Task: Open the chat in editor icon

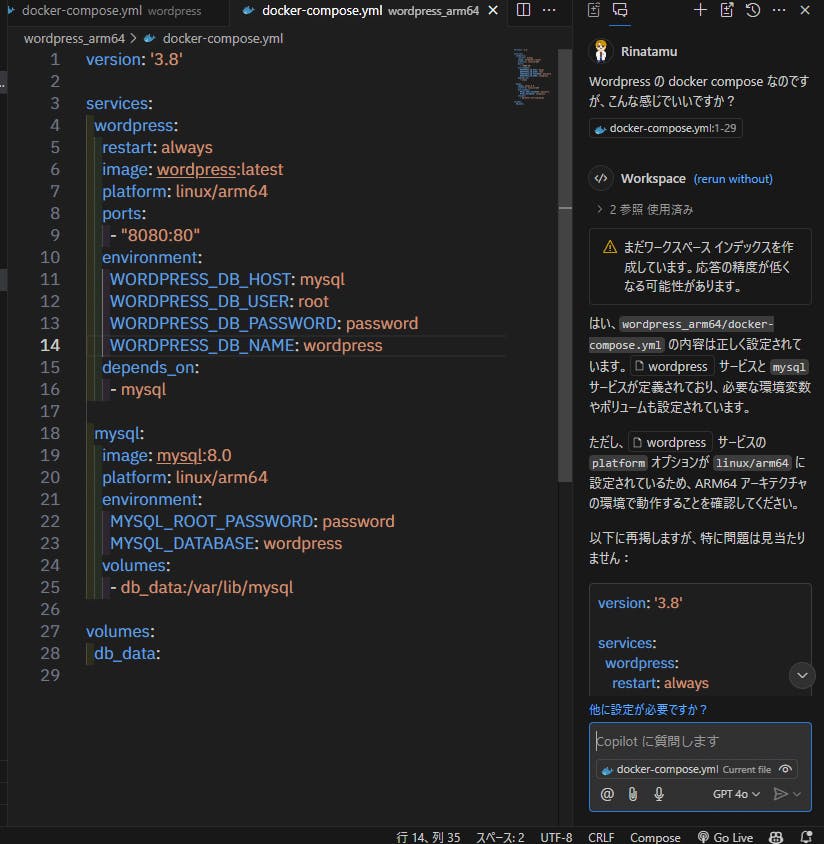Action: click(x=727, y=10)
